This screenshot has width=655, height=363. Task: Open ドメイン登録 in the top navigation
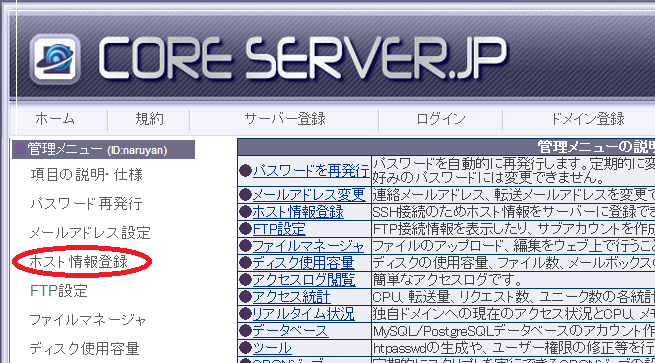(587, 119)
